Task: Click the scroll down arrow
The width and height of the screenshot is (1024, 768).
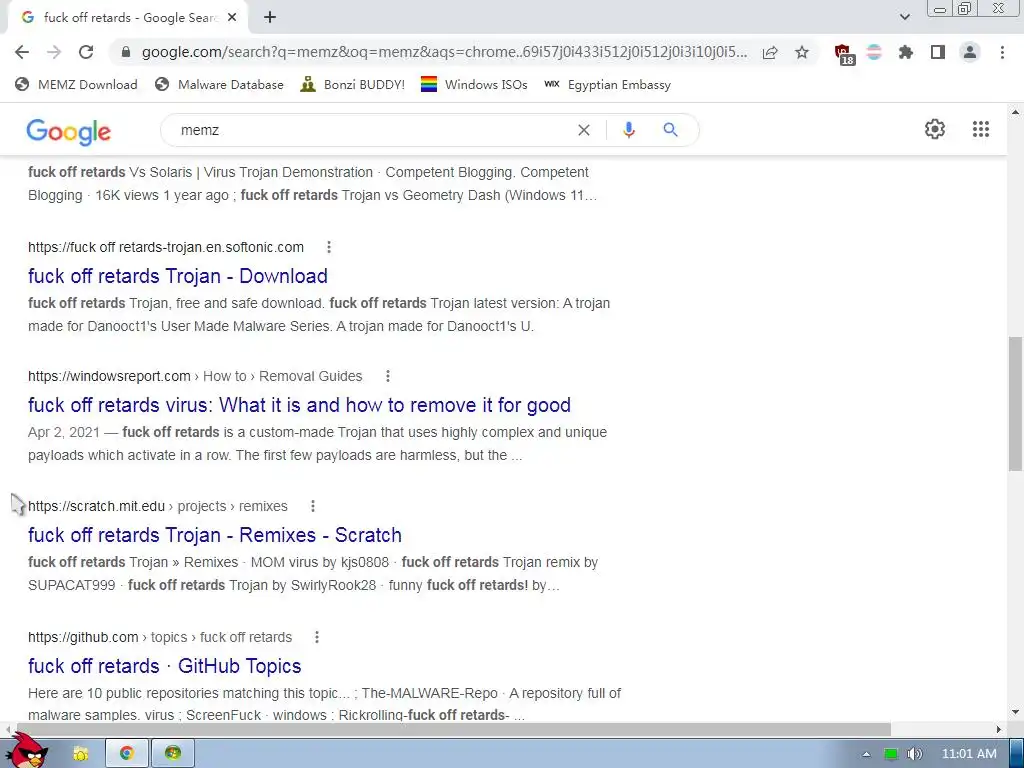Action: [1015, 712]
